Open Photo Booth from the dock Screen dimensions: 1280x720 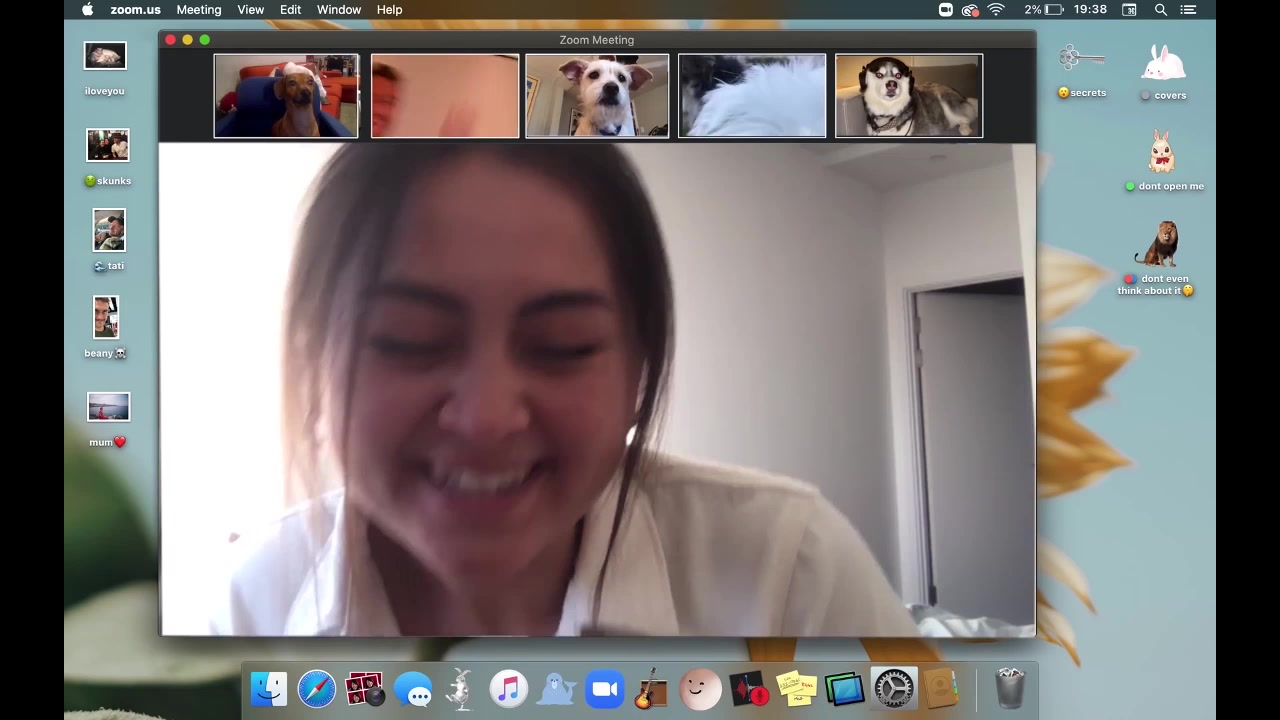pyautogui.click(x=364, y=689)
